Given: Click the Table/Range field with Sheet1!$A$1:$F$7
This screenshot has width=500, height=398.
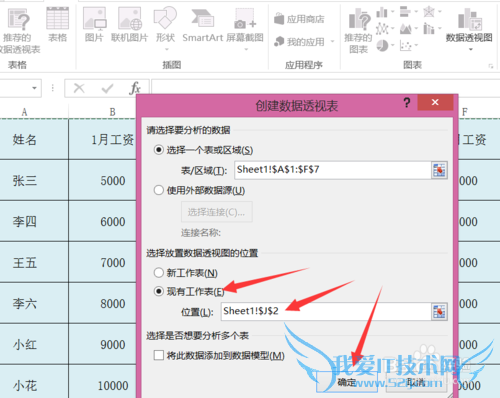Looking at the screenshot, I should [x=333, y=170].
